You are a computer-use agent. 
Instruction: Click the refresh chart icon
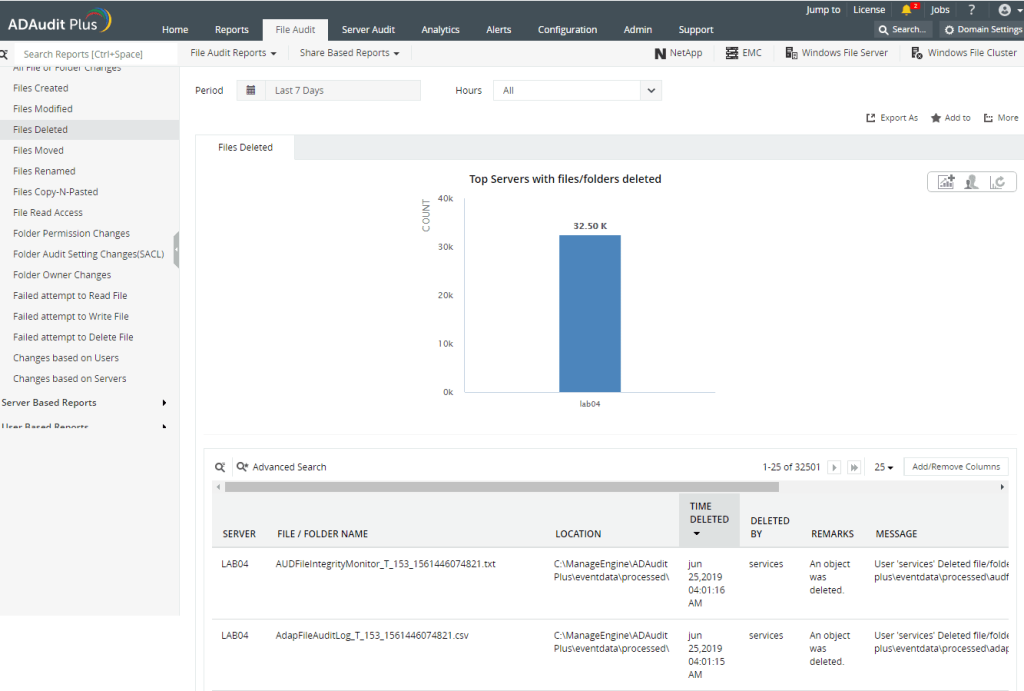point(997,182)
